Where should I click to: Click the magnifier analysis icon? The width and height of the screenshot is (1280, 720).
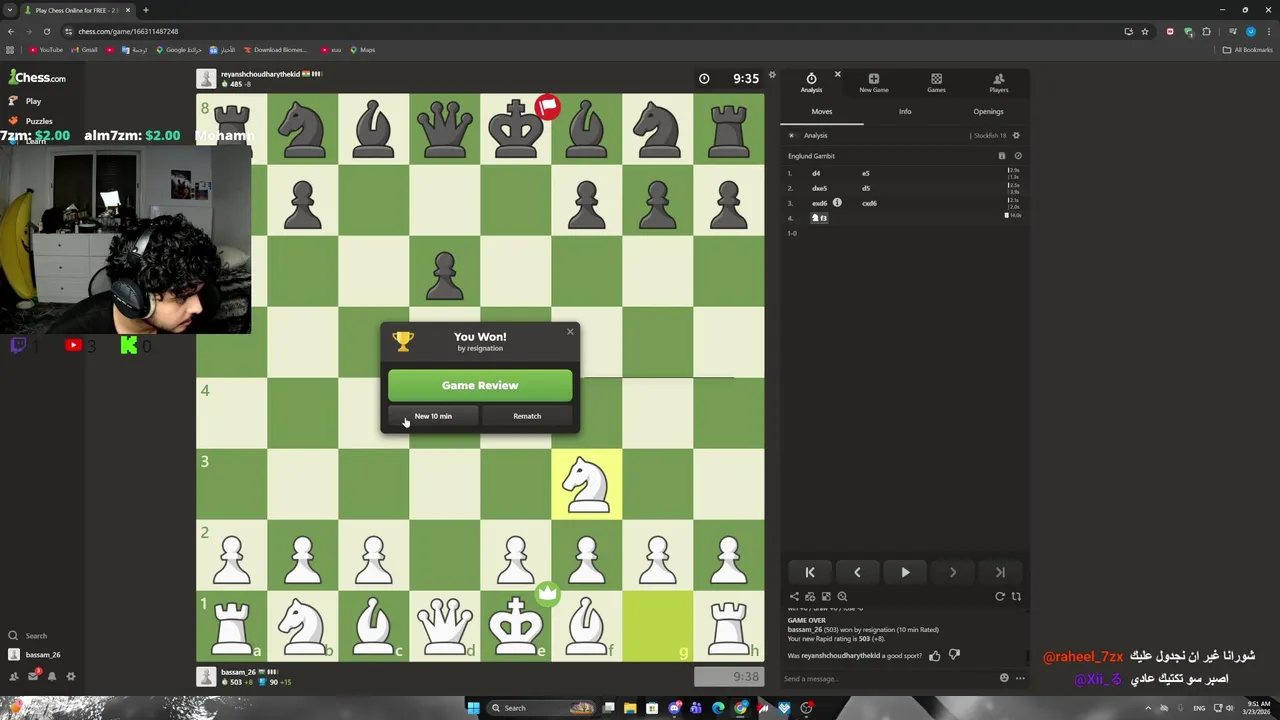pos(842,596)
